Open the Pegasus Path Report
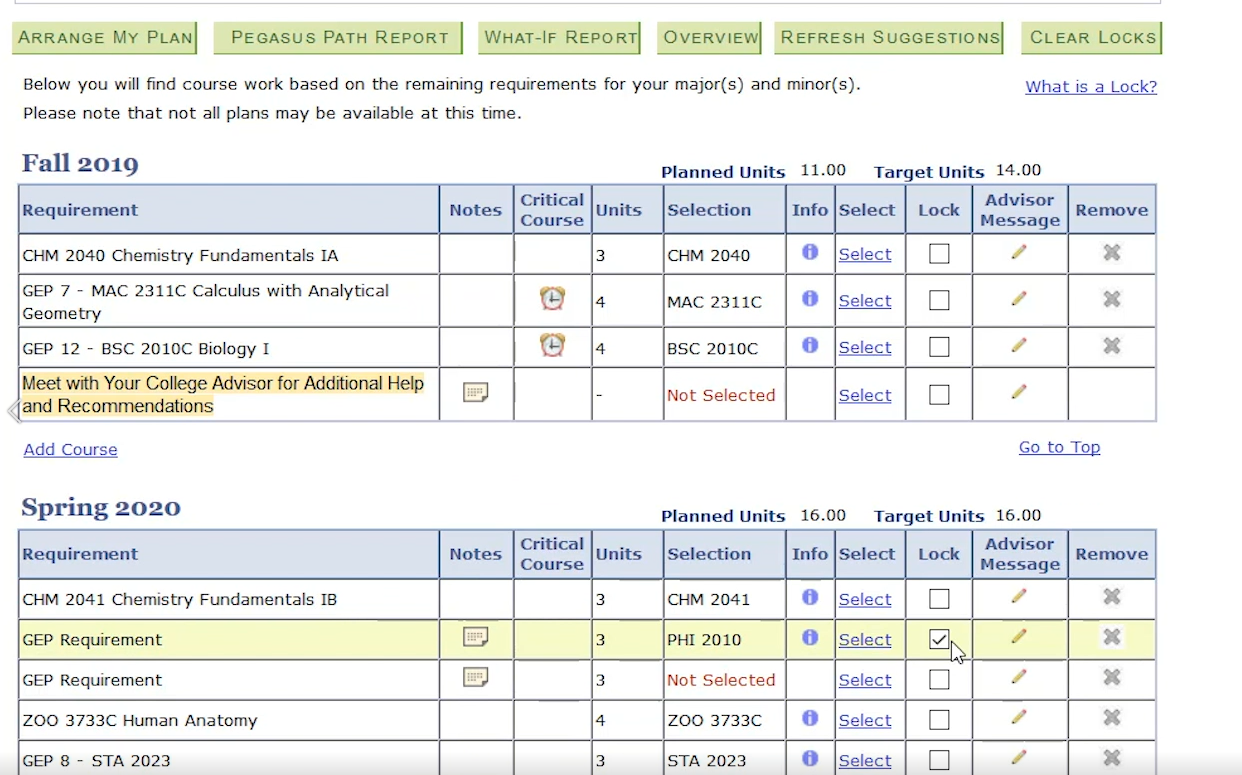This screenshot has width=1242, height=775. [x=339, y=38]
